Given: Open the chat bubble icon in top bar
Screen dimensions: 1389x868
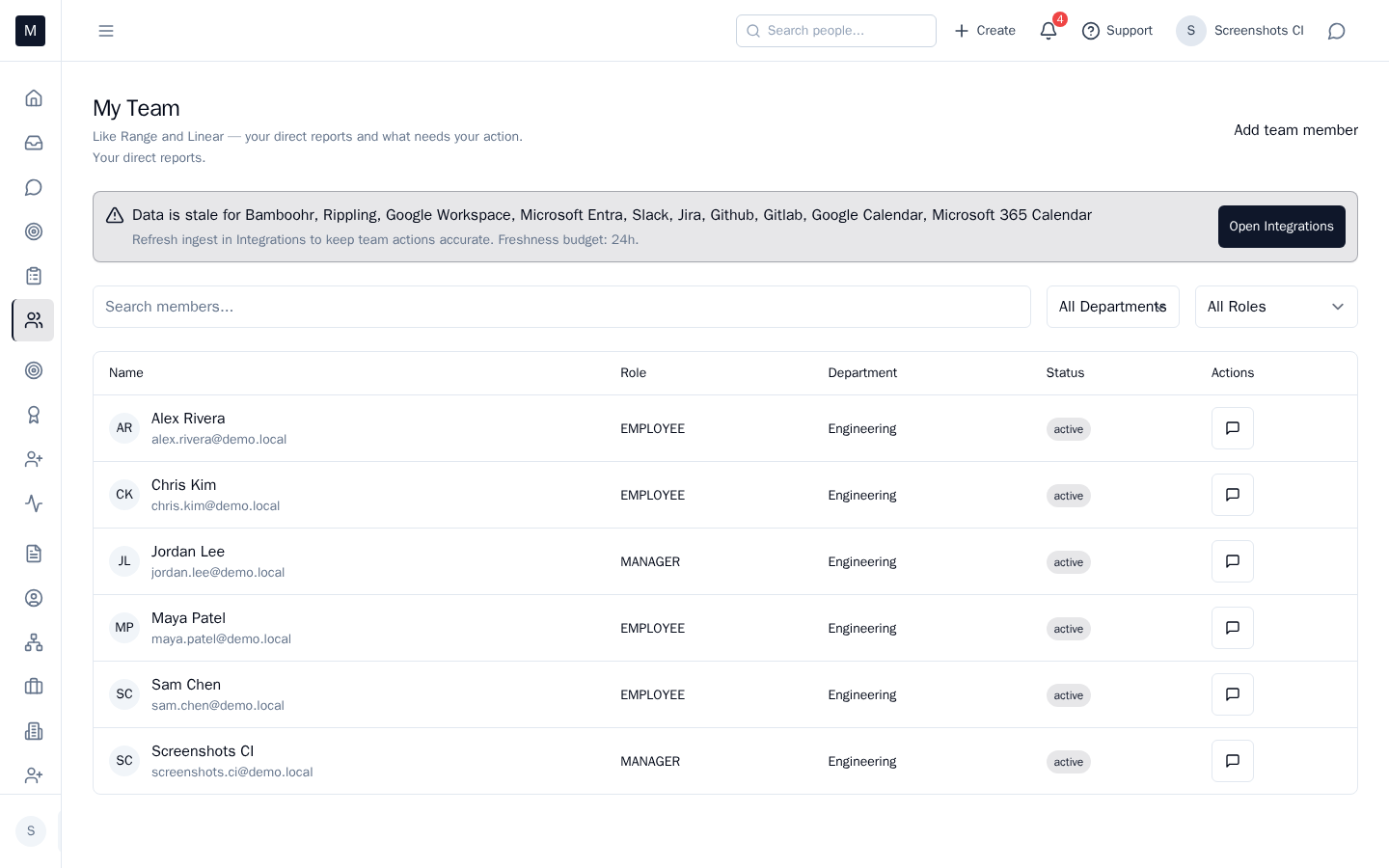Looking at the screenshot, I should [x=1336, y=31].
